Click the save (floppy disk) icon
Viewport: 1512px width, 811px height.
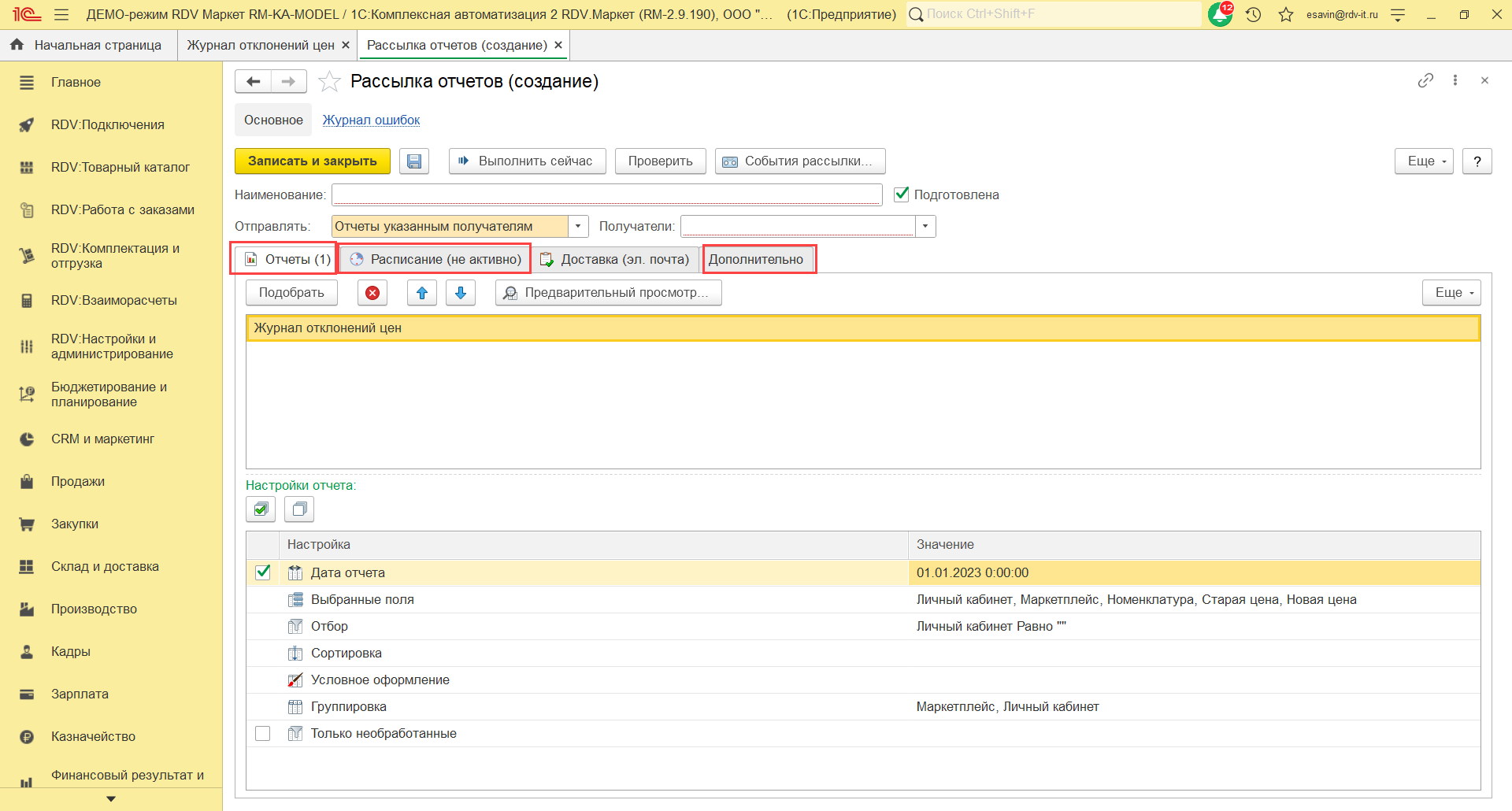pos(414,161)
